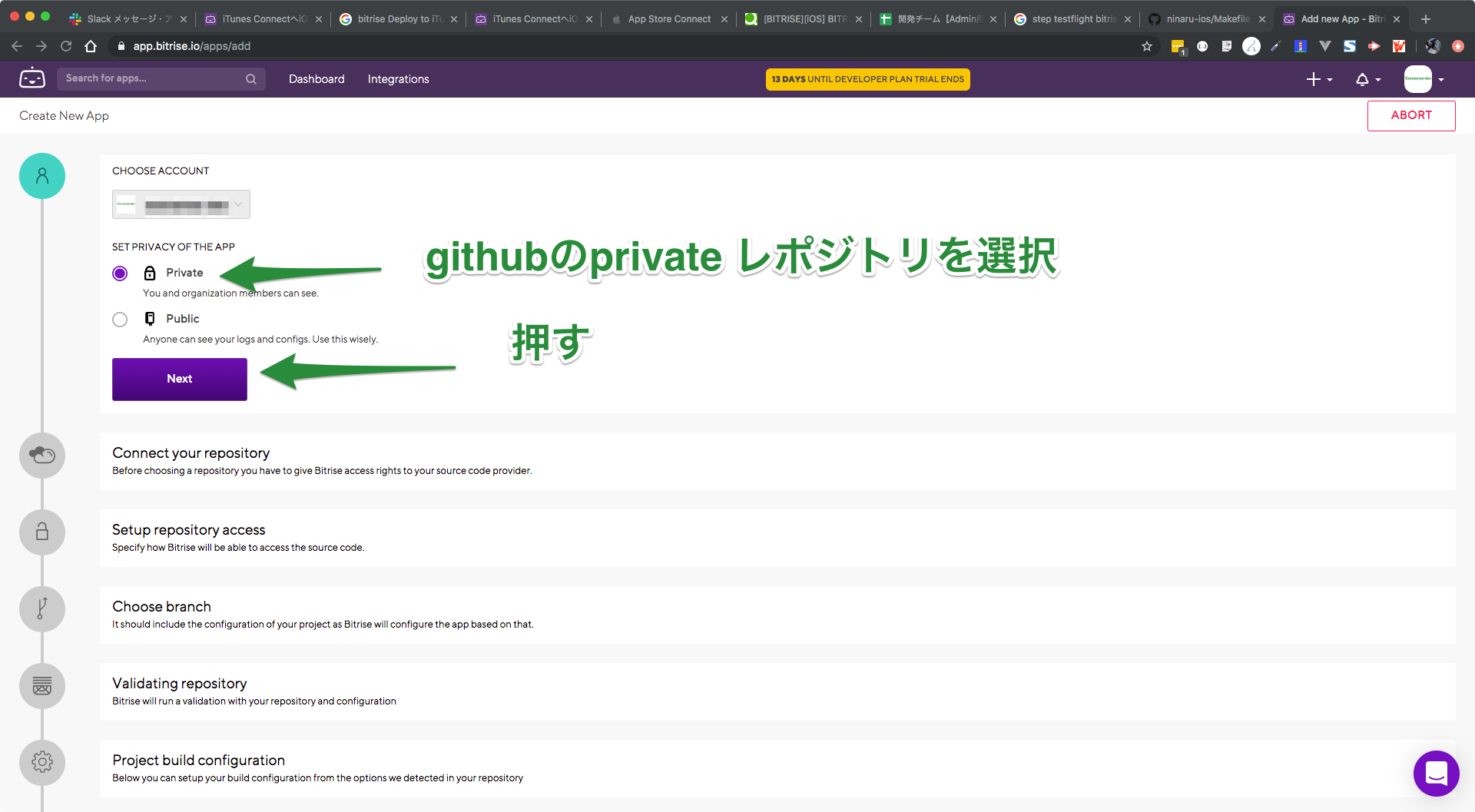Click the connect repository cloud icon
Screen dimensions: 1475x812
(42, 456)
